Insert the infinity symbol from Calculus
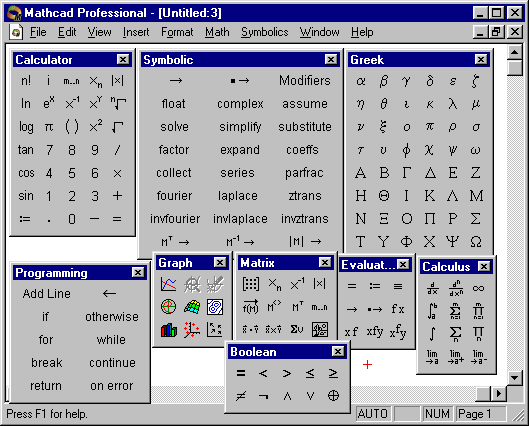This screenshot has height=426, width=529. pyautogui.click(x=478, y=288)
